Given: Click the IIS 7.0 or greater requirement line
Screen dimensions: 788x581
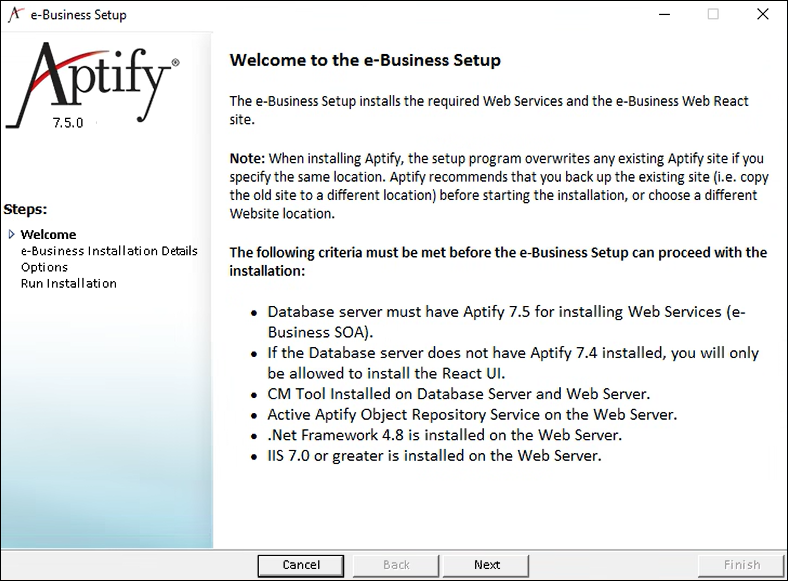Looking at the screenshot, I should [x=434, y=455].
